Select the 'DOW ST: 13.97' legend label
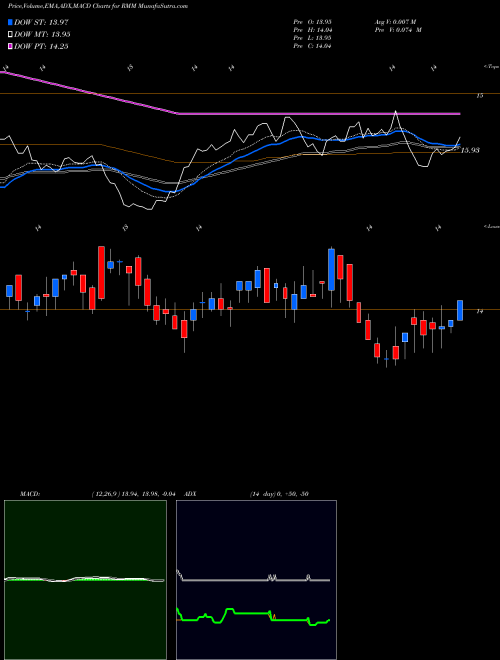The width and height of the screenshot is (500, 660). [x=41, y=22]
